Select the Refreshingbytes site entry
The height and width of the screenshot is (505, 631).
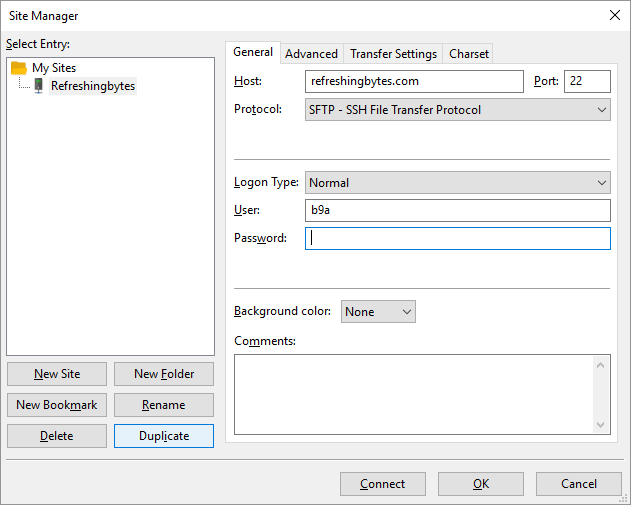93,86
